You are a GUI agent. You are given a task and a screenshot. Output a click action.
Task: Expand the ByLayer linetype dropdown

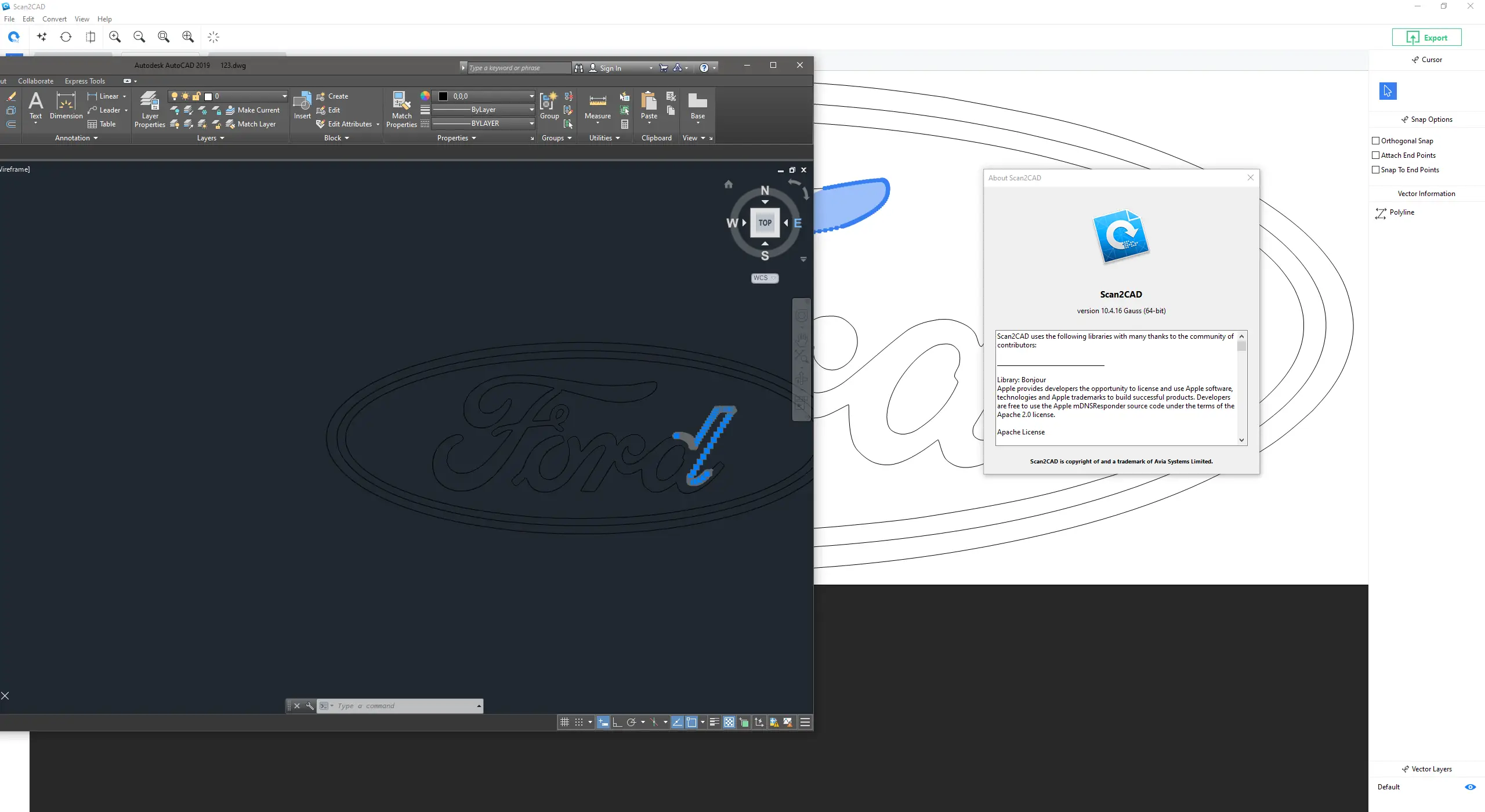coord(531,110)
